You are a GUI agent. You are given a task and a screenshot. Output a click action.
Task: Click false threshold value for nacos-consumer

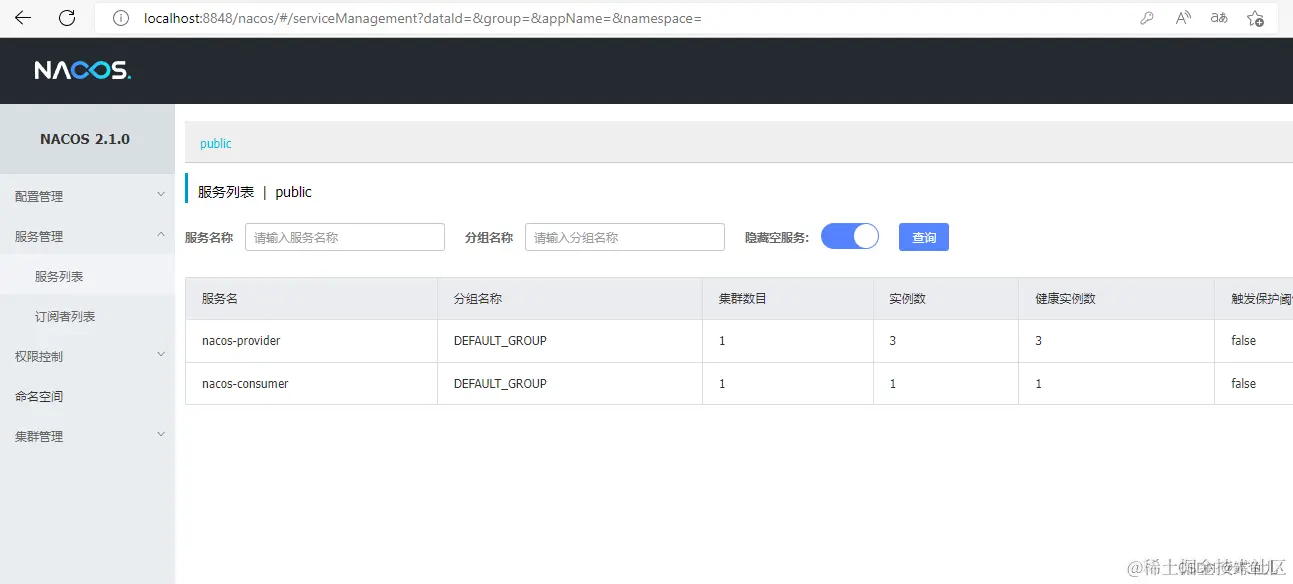click(x=1243, y=384)
